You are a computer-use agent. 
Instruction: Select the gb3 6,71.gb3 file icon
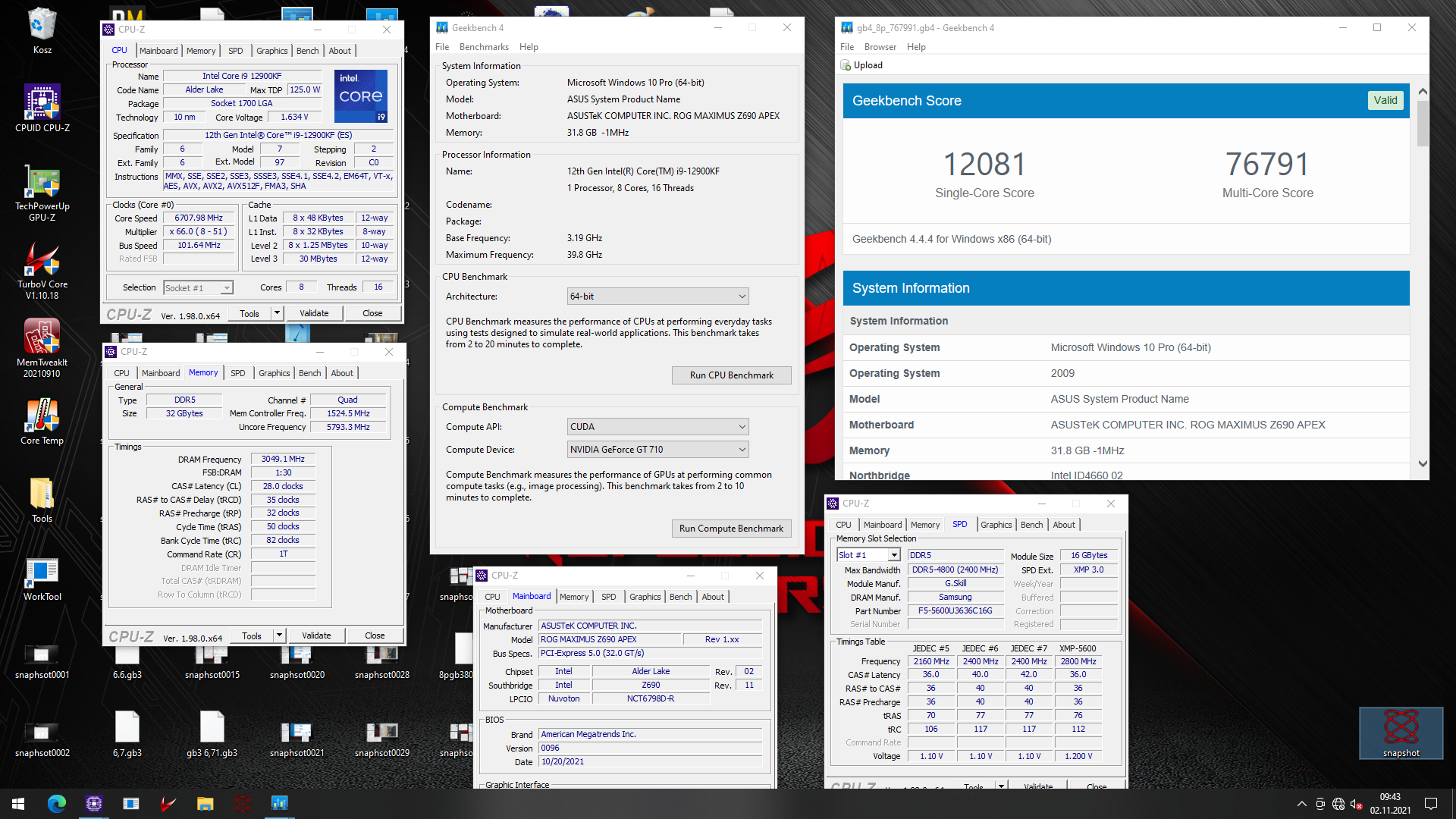[x=212, y=734]
